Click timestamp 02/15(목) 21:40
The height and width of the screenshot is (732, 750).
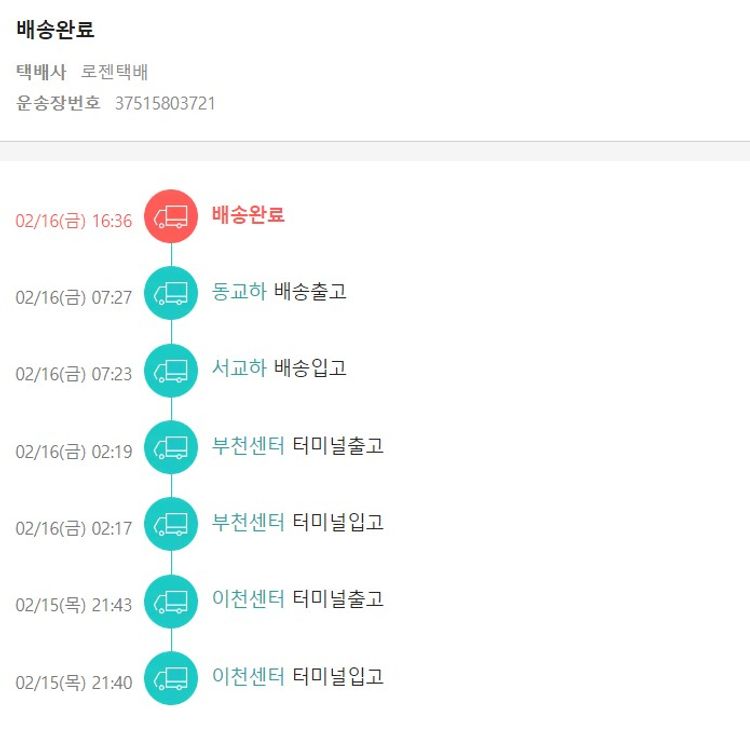pyautogui.click(x=73, y=683)
